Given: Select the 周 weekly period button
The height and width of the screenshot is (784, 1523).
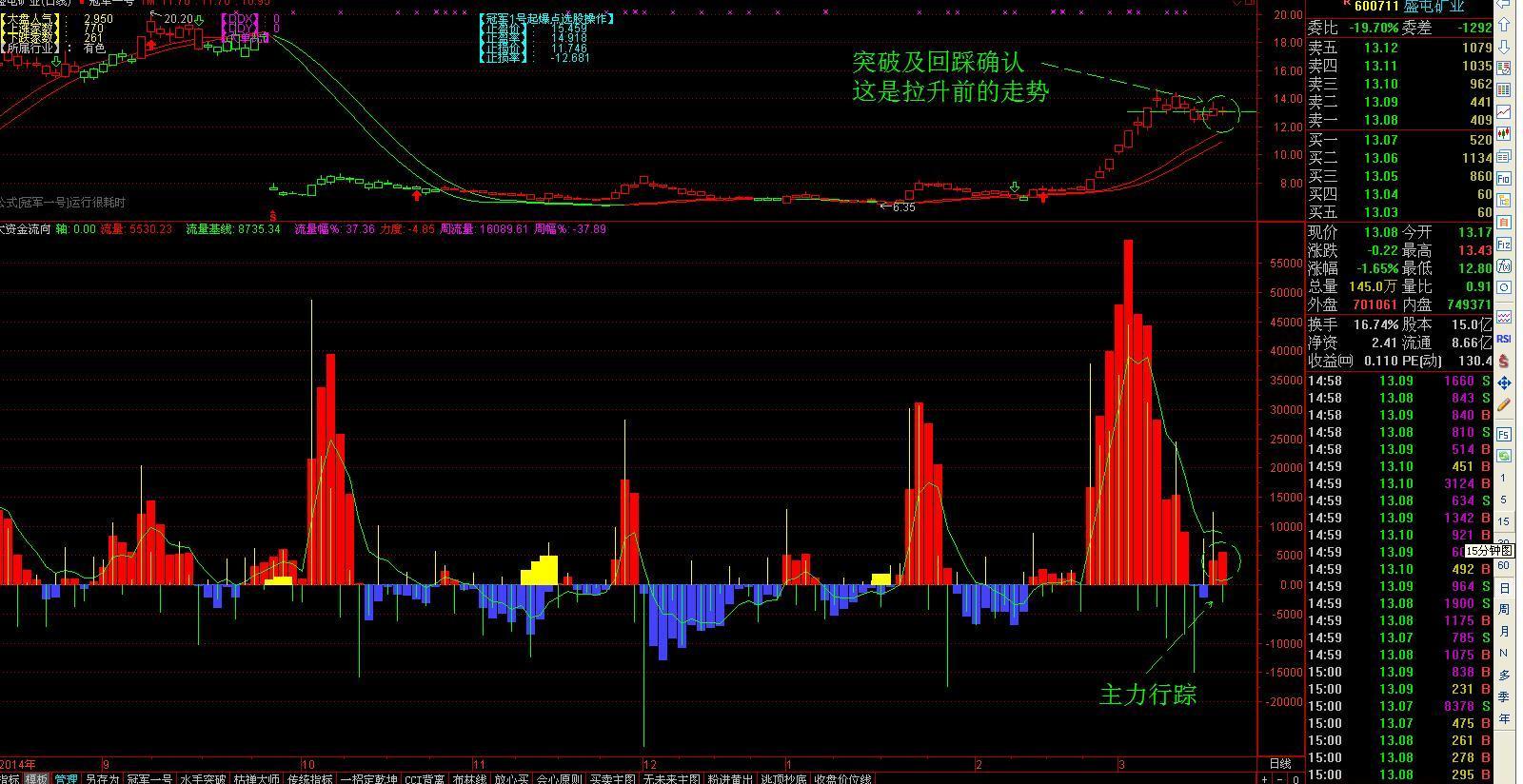Looking at the screenshot, I should coord(1504,609).
